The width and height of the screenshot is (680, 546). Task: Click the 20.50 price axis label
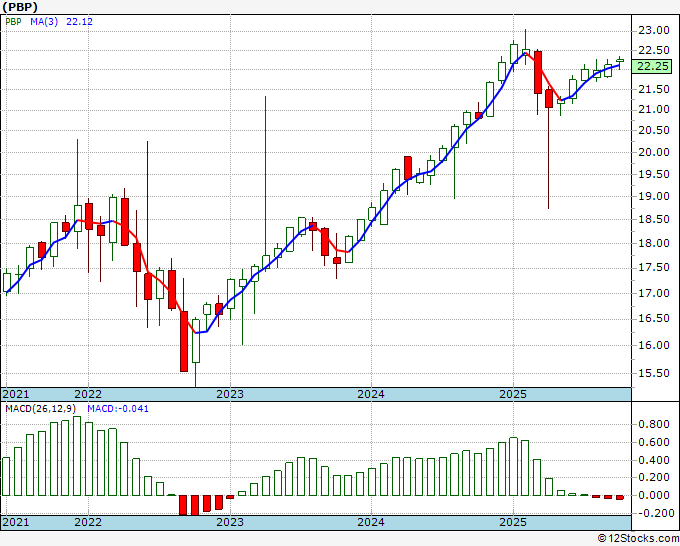654,130
